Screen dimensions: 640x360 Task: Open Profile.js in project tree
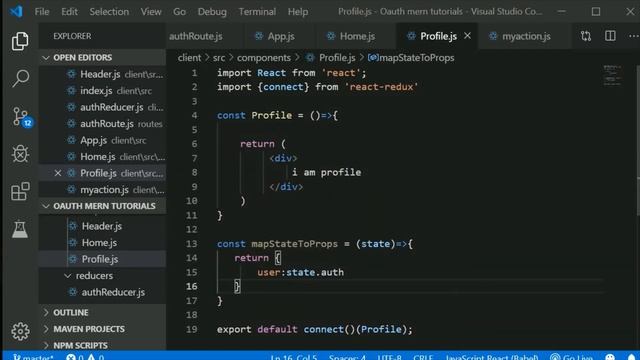(102, 259)
